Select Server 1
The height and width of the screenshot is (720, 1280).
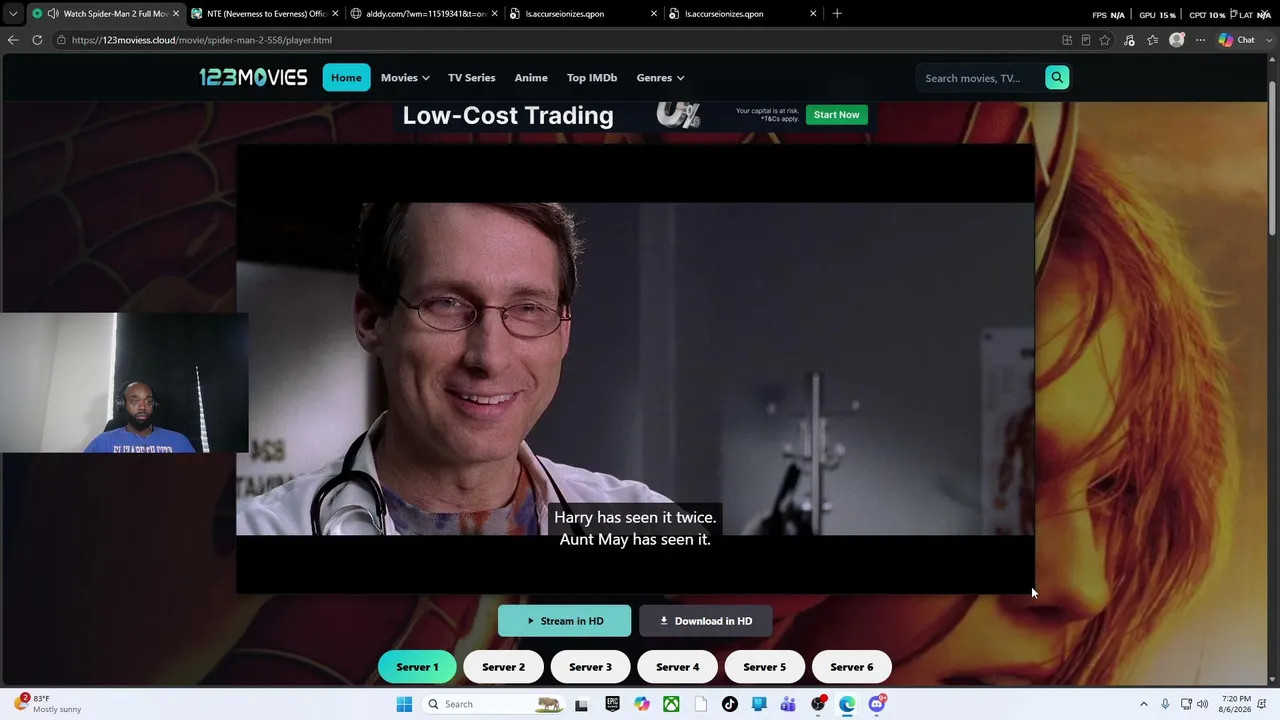pos(417,667)
